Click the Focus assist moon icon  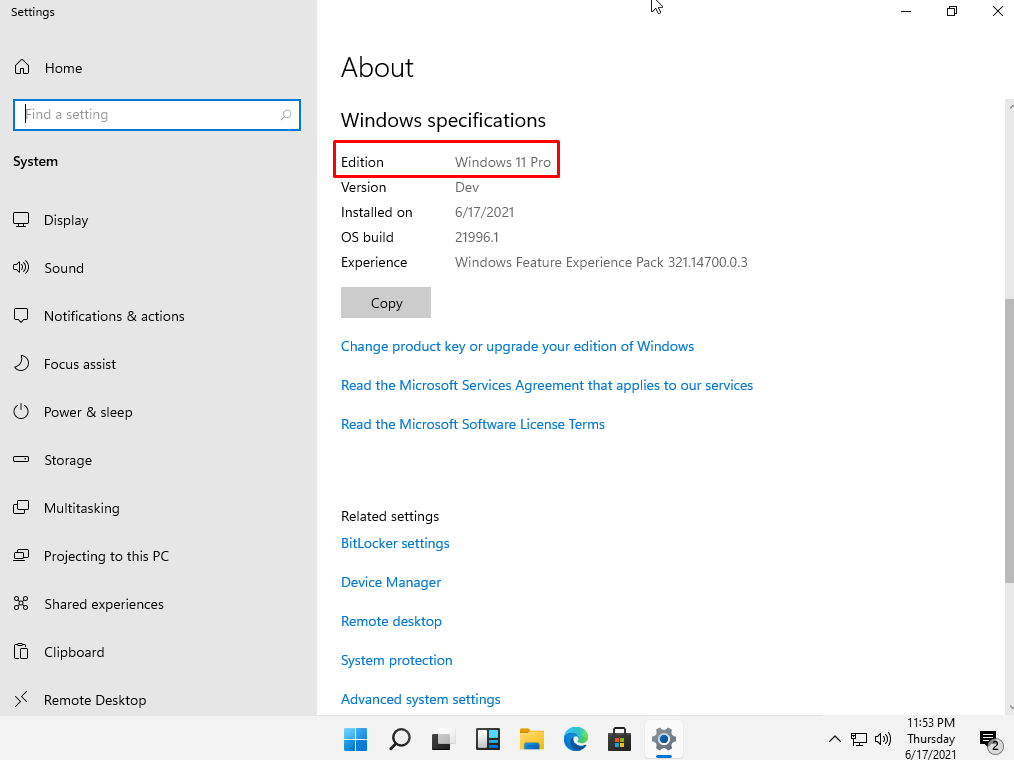pos(21,364)
